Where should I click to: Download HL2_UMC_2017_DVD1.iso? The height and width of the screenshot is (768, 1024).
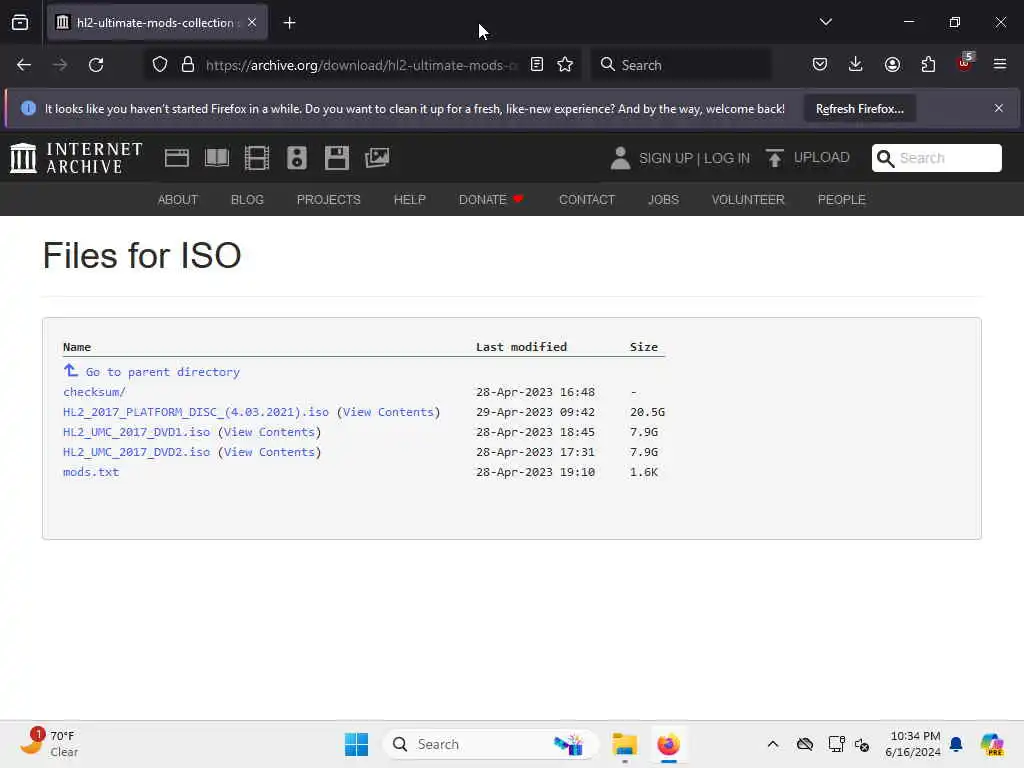[136, 432]
